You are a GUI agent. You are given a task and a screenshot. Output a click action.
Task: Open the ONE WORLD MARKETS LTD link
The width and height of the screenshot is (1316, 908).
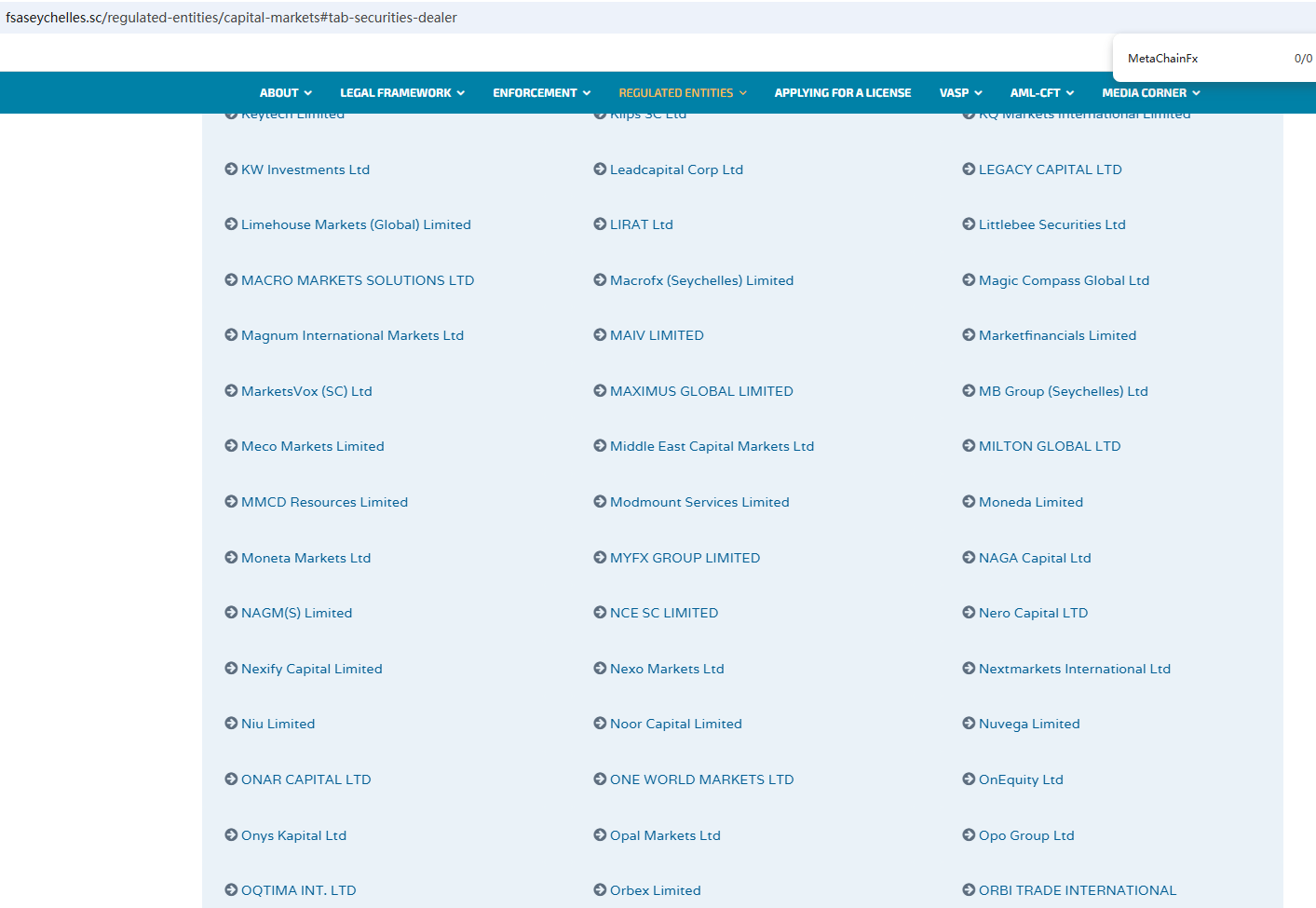coord(701,779)
